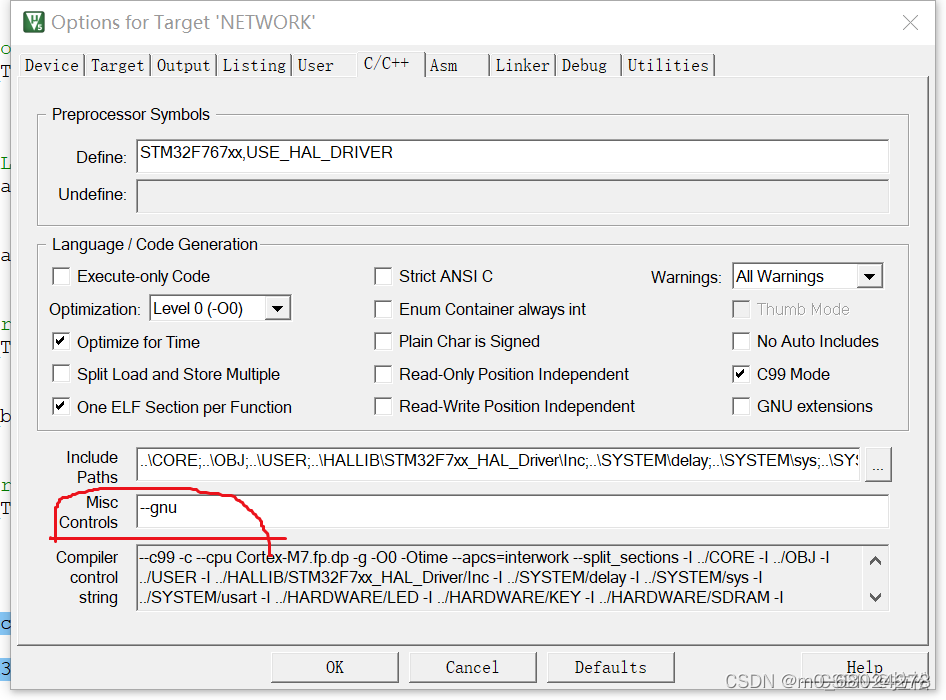Switch to the Target tab

(x=118, y=65)
